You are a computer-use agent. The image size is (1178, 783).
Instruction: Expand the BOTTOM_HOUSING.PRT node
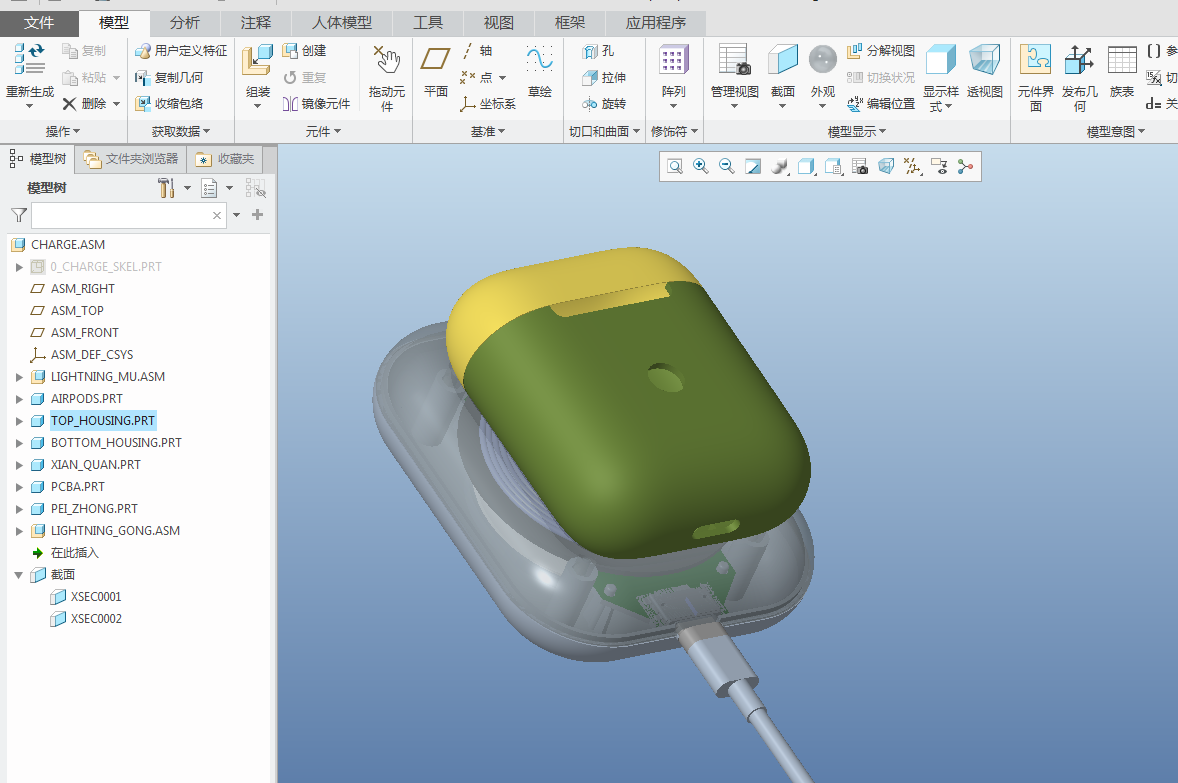point(20,443)
